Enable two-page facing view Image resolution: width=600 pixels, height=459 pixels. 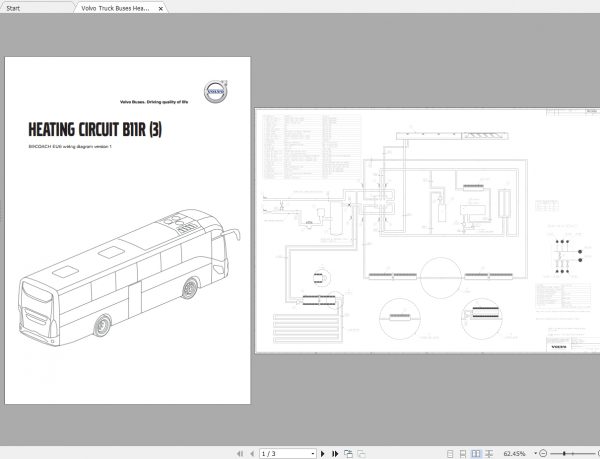tap(476, 453)
